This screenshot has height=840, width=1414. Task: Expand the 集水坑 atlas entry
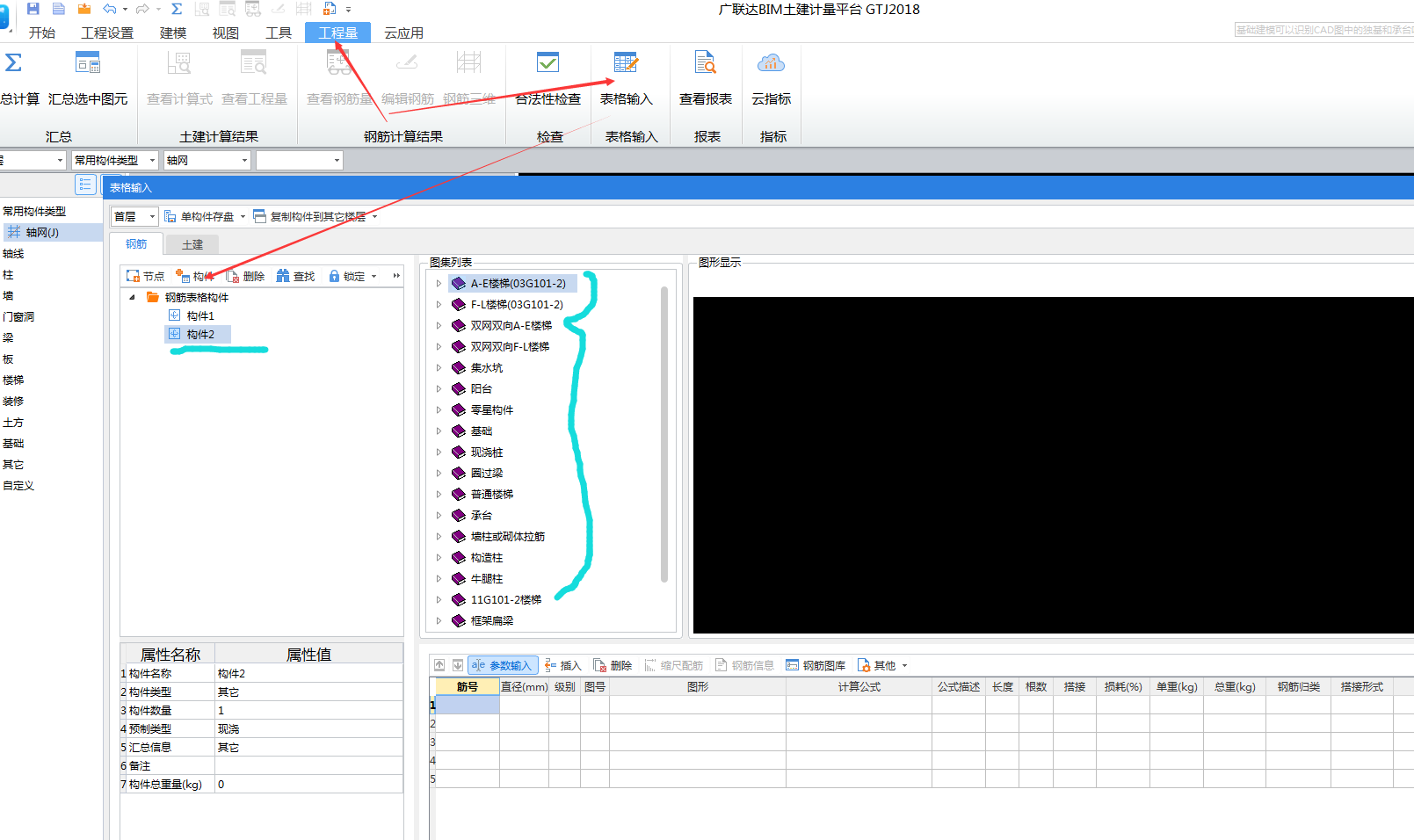click(439, 367)
